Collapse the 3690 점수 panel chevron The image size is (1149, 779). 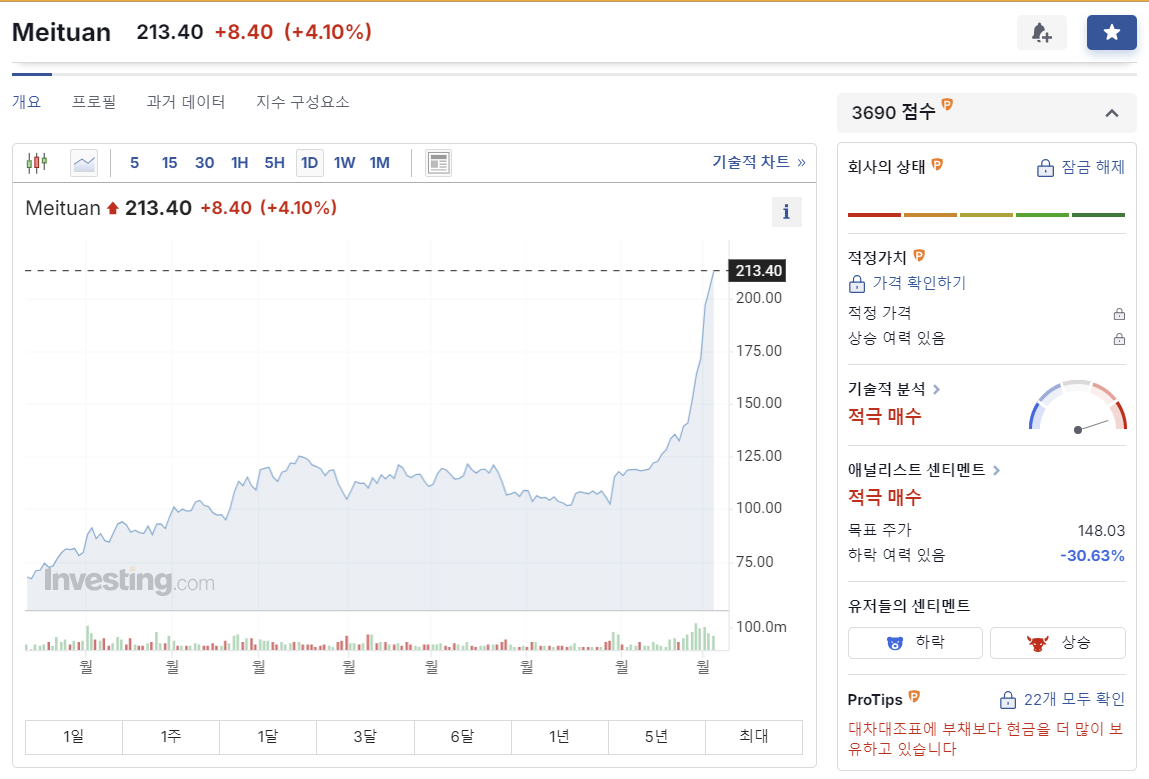pos(1111,113)
